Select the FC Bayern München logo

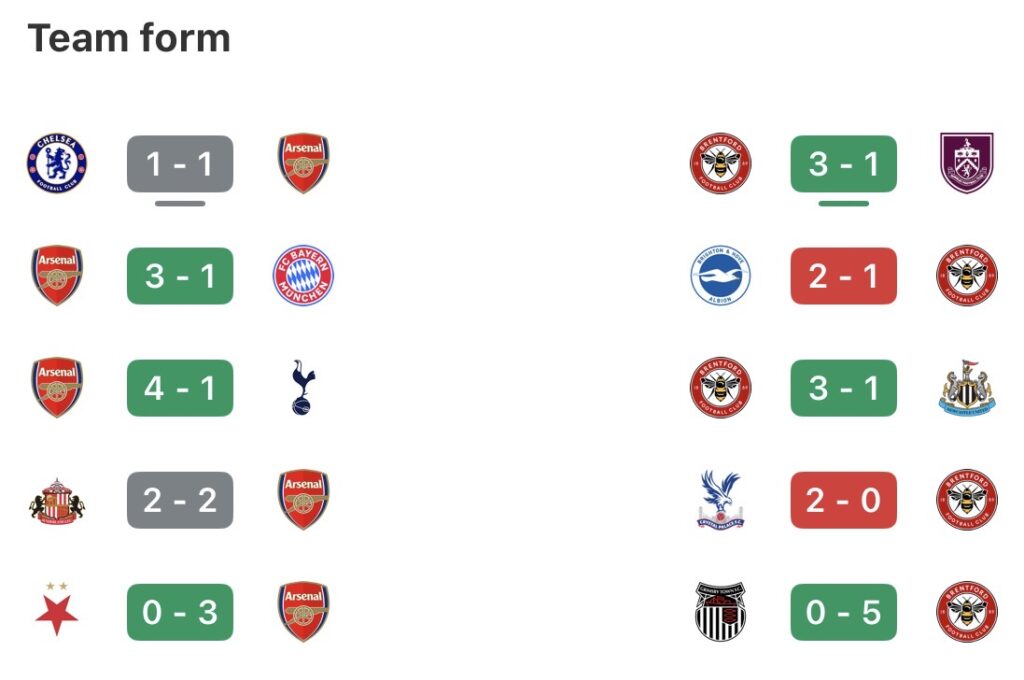pyautogui.click(x=304, y=276)
